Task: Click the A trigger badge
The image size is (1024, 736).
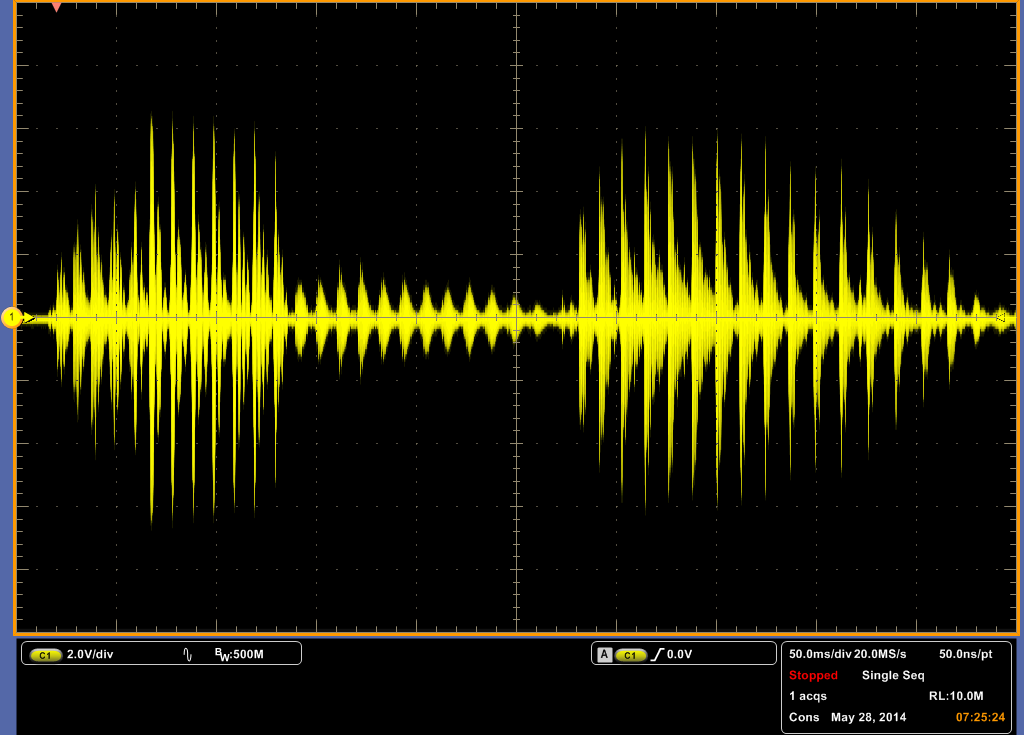Action: click(x=605, y=654)
